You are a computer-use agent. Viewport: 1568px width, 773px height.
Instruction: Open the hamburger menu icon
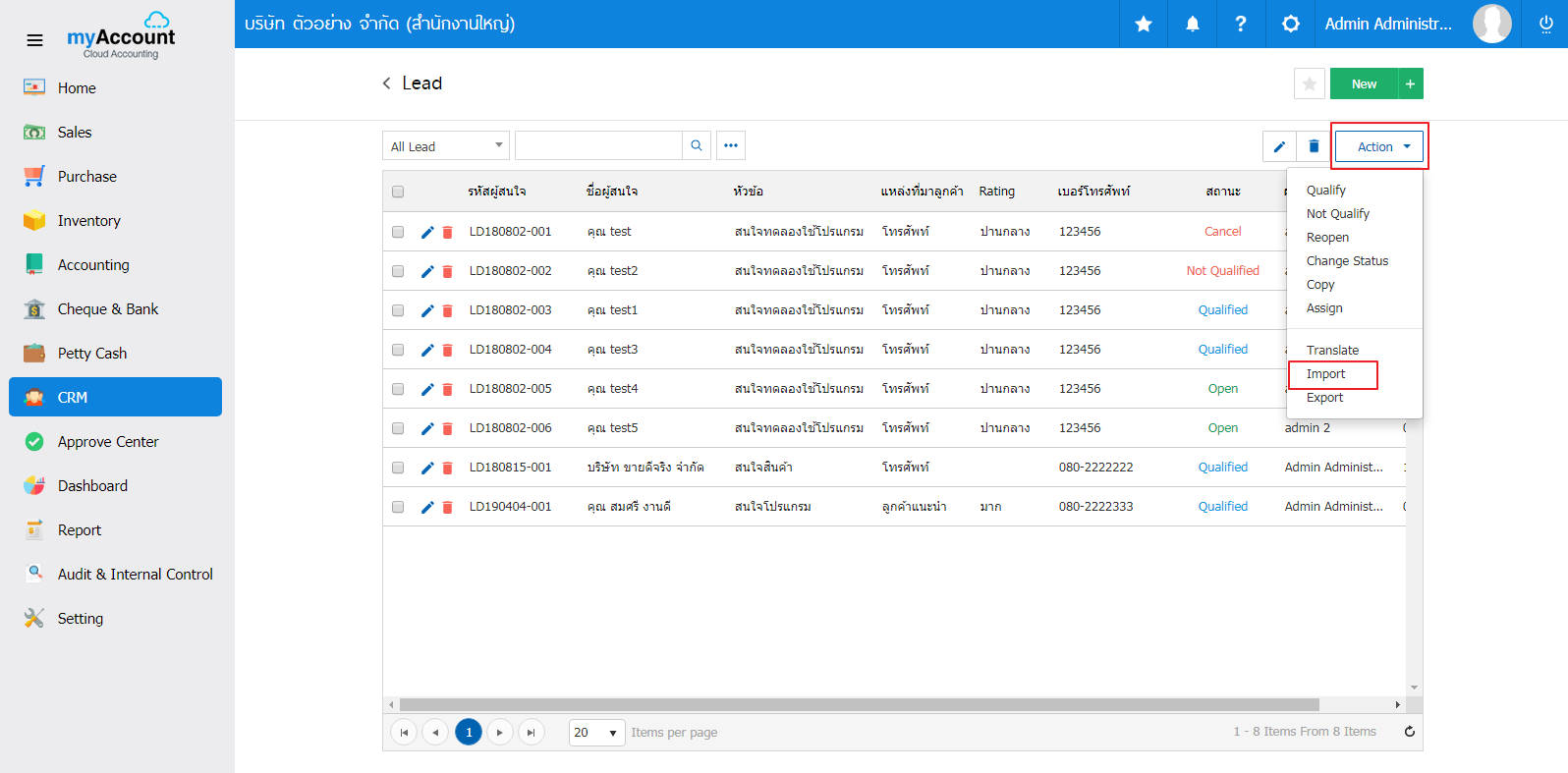tap(34, 40)
